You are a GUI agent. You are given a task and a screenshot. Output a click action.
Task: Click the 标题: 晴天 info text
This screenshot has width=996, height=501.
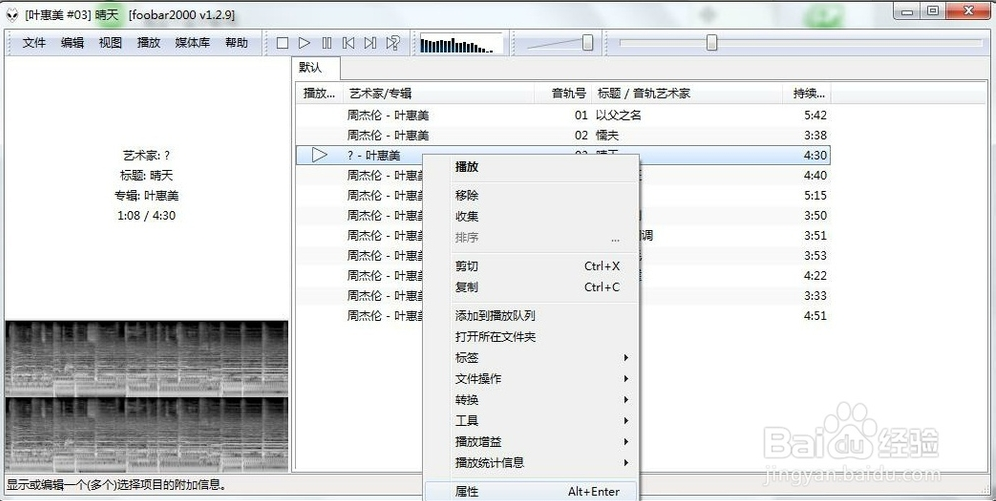click(146, 175)
